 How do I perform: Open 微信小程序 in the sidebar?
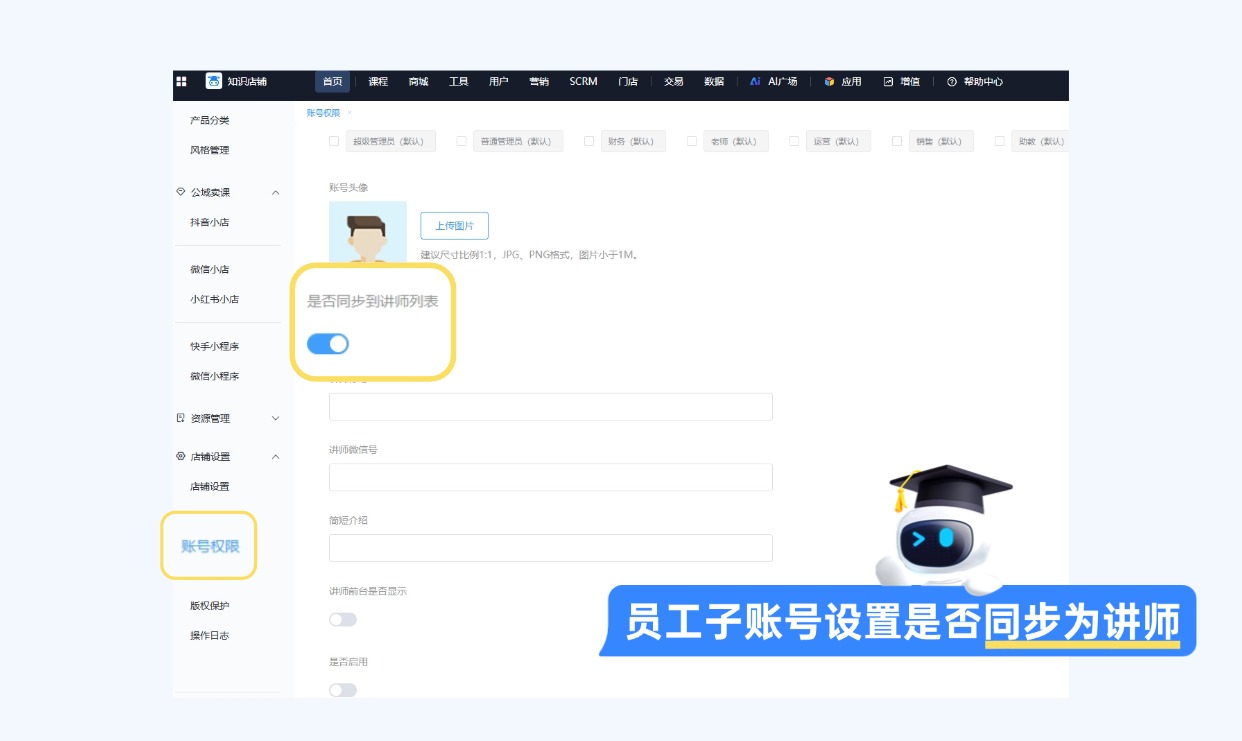click(215, 376)
